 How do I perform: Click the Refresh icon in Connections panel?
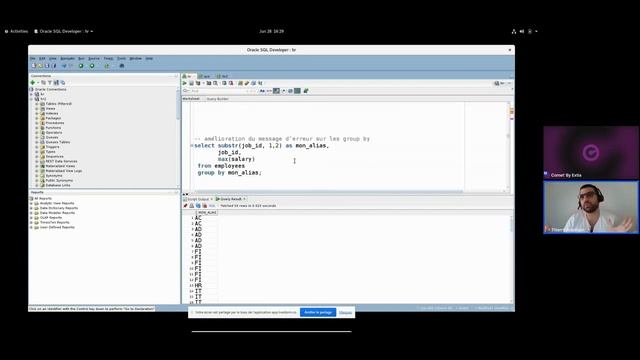click(44, 82)
